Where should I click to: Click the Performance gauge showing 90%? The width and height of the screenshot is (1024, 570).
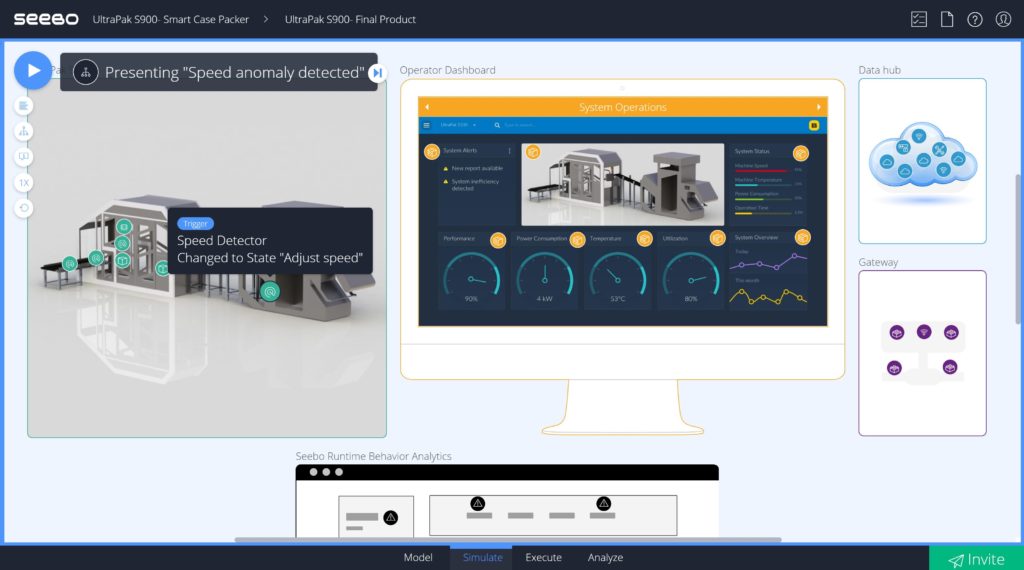click(472, 277)
